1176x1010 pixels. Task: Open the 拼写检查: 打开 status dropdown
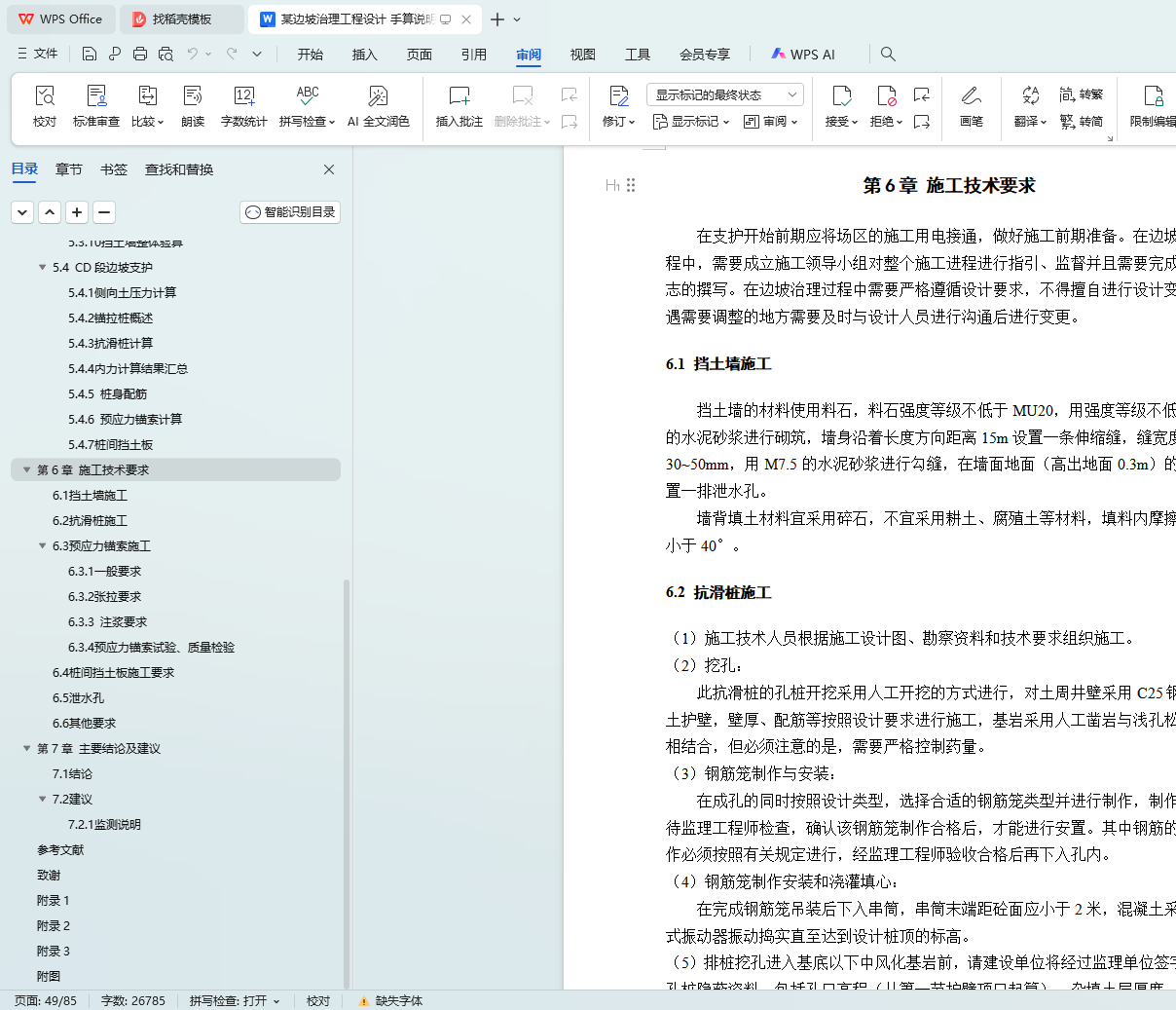point(235,1001)
